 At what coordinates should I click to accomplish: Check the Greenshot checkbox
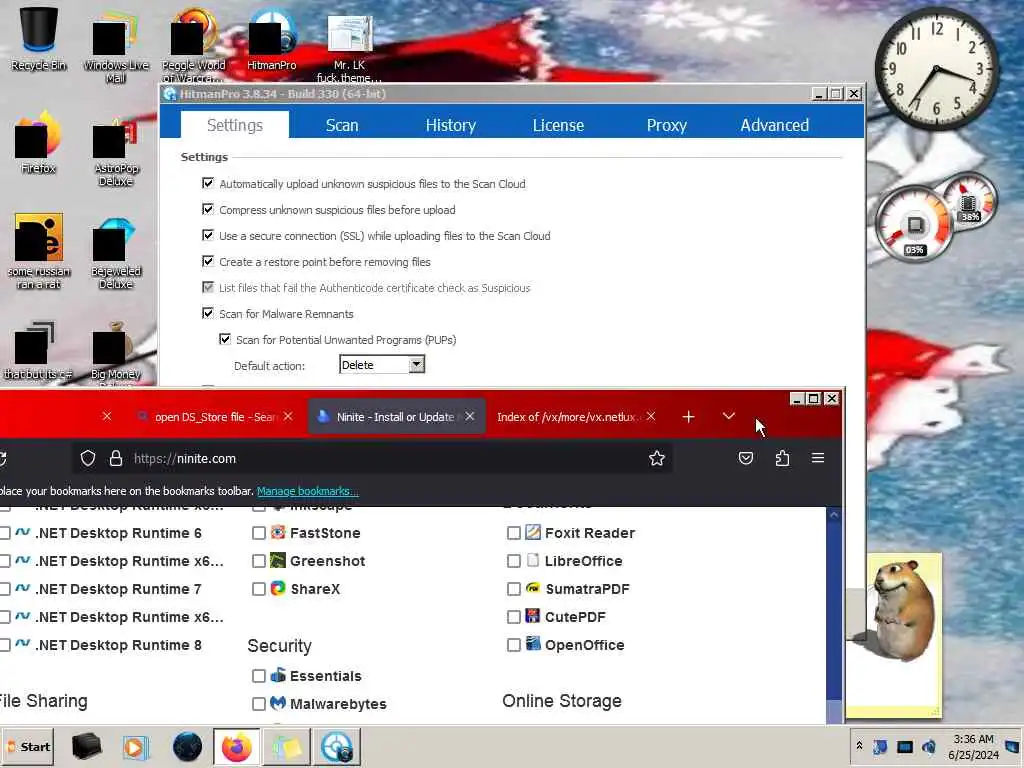(259, 562)
